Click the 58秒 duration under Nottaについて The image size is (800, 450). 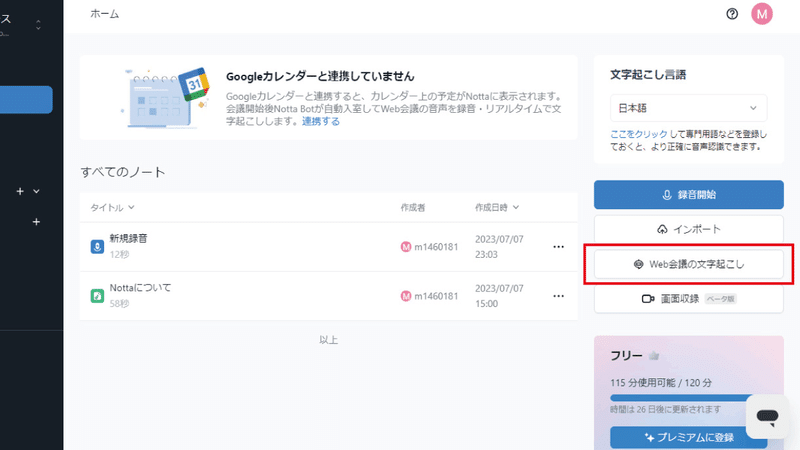point(119,304)
